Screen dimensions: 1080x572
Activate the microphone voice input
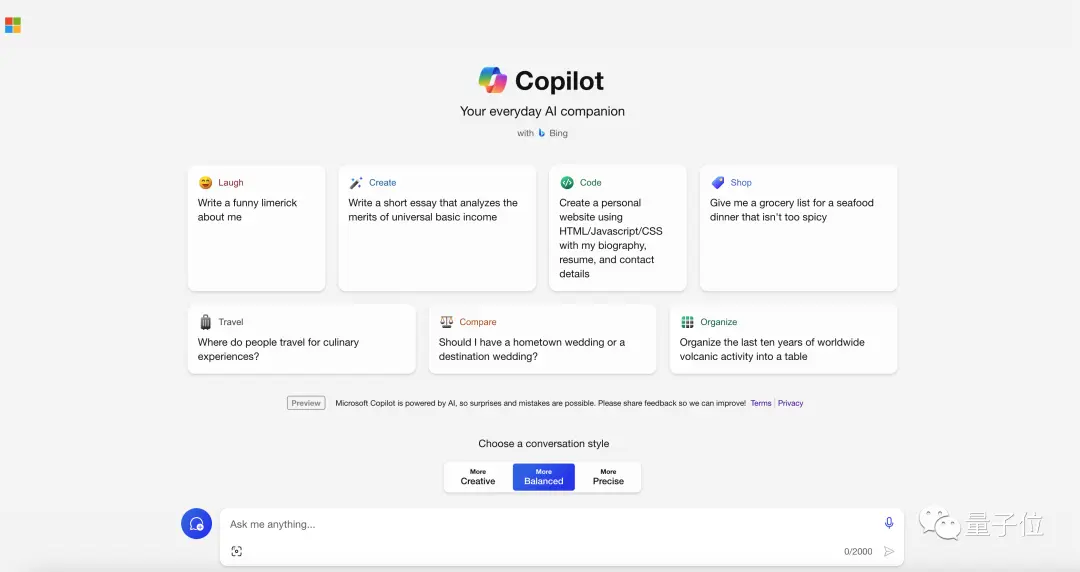[x=888, y=523]
